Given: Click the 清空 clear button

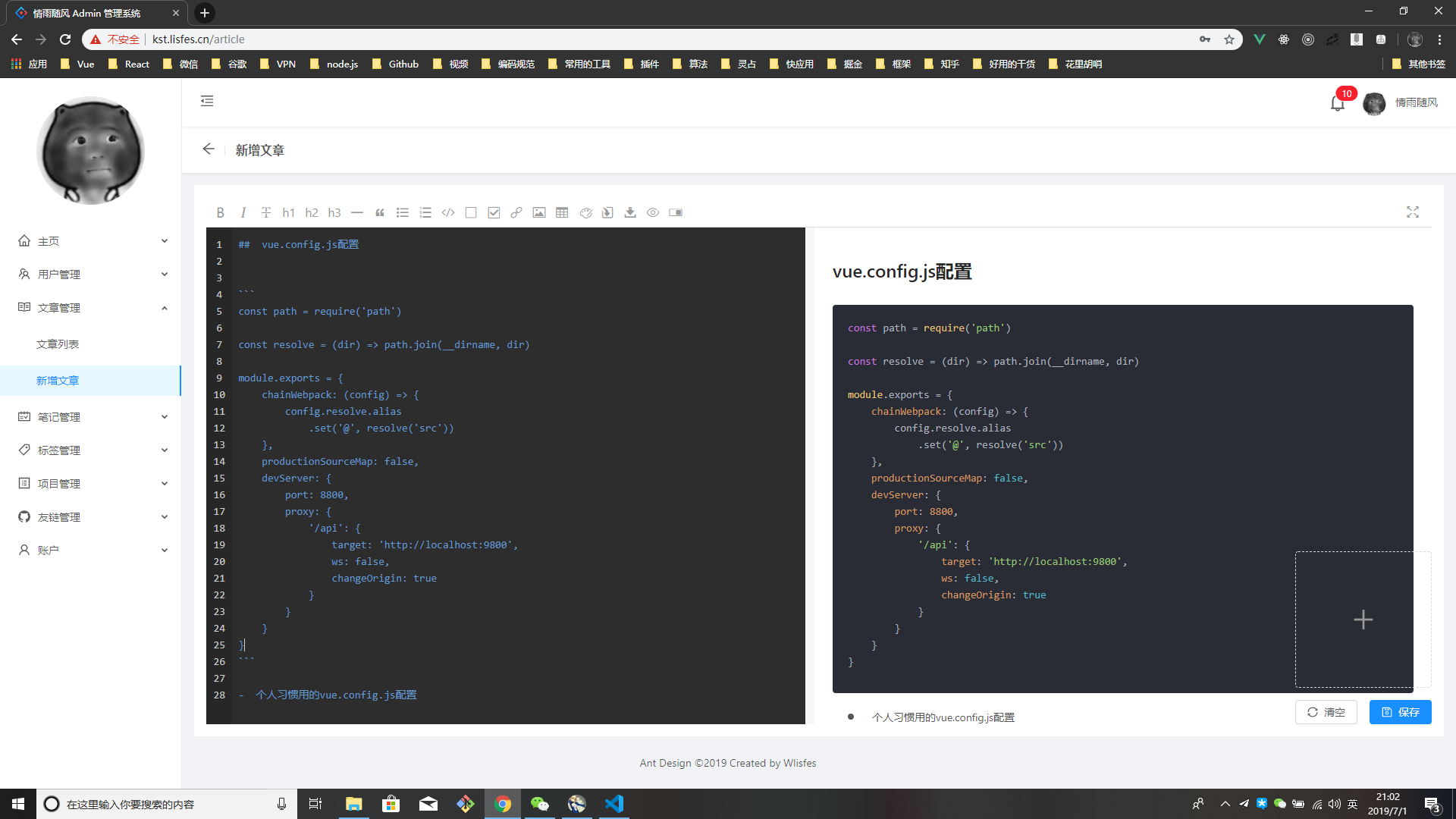Looking at the screenshot, I should [x=1326, y=712].
